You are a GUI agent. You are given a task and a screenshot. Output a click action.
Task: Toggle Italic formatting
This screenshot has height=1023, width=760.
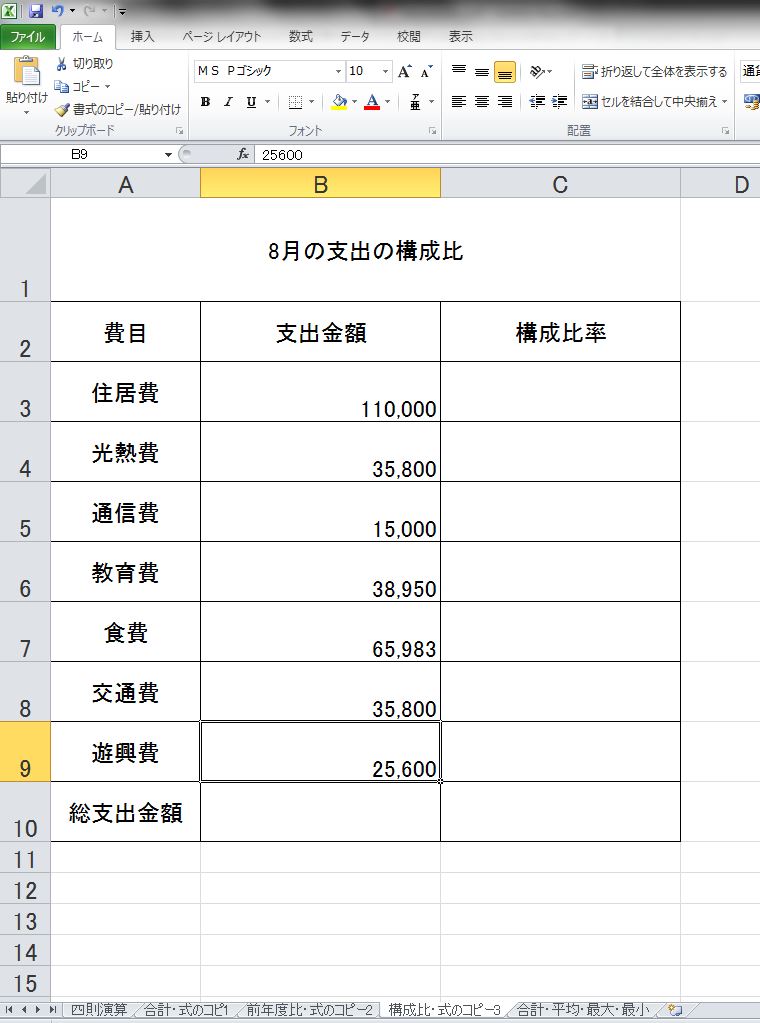228,102
